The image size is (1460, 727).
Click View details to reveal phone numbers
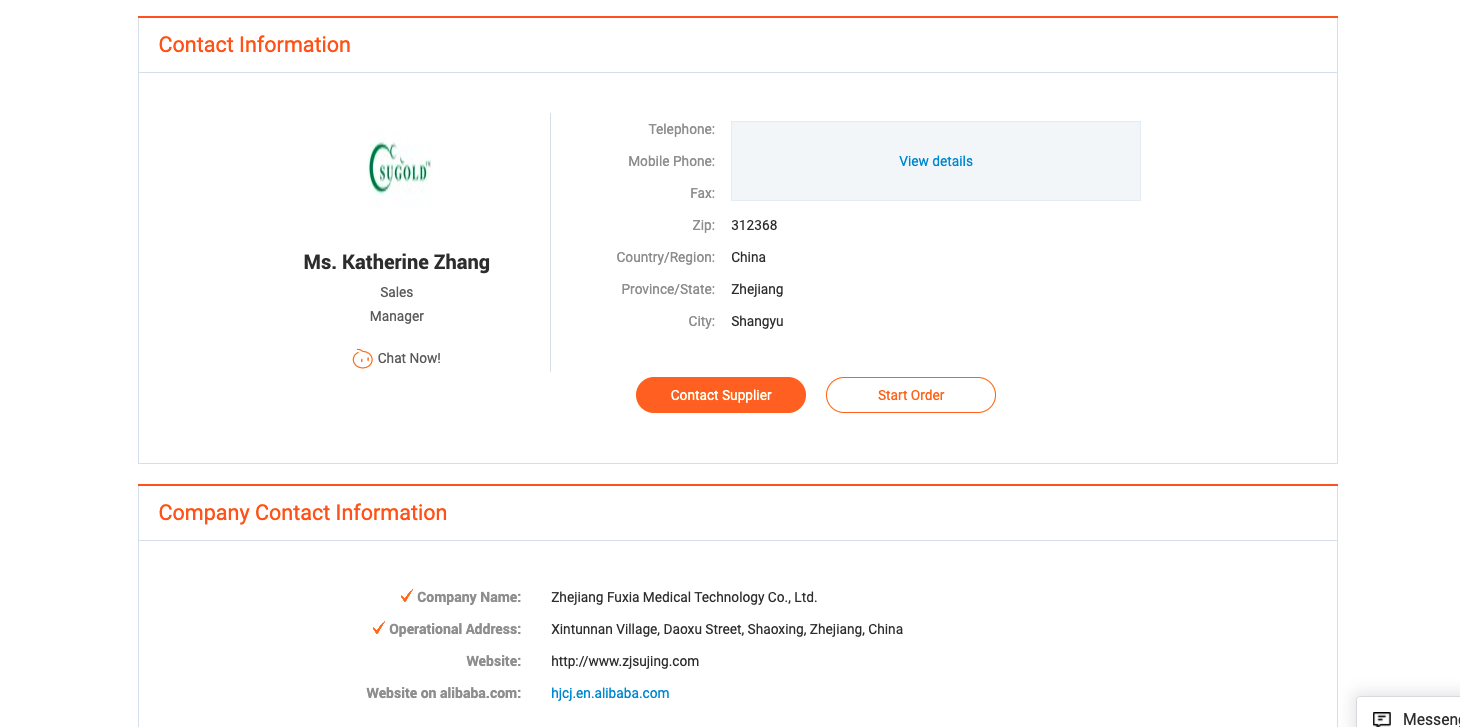(x=935, y=161)
